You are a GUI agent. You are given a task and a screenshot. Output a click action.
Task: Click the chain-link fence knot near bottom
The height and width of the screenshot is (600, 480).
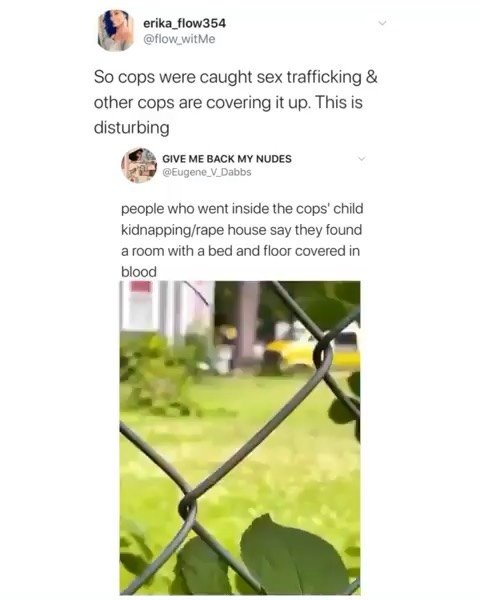[188, 506]
